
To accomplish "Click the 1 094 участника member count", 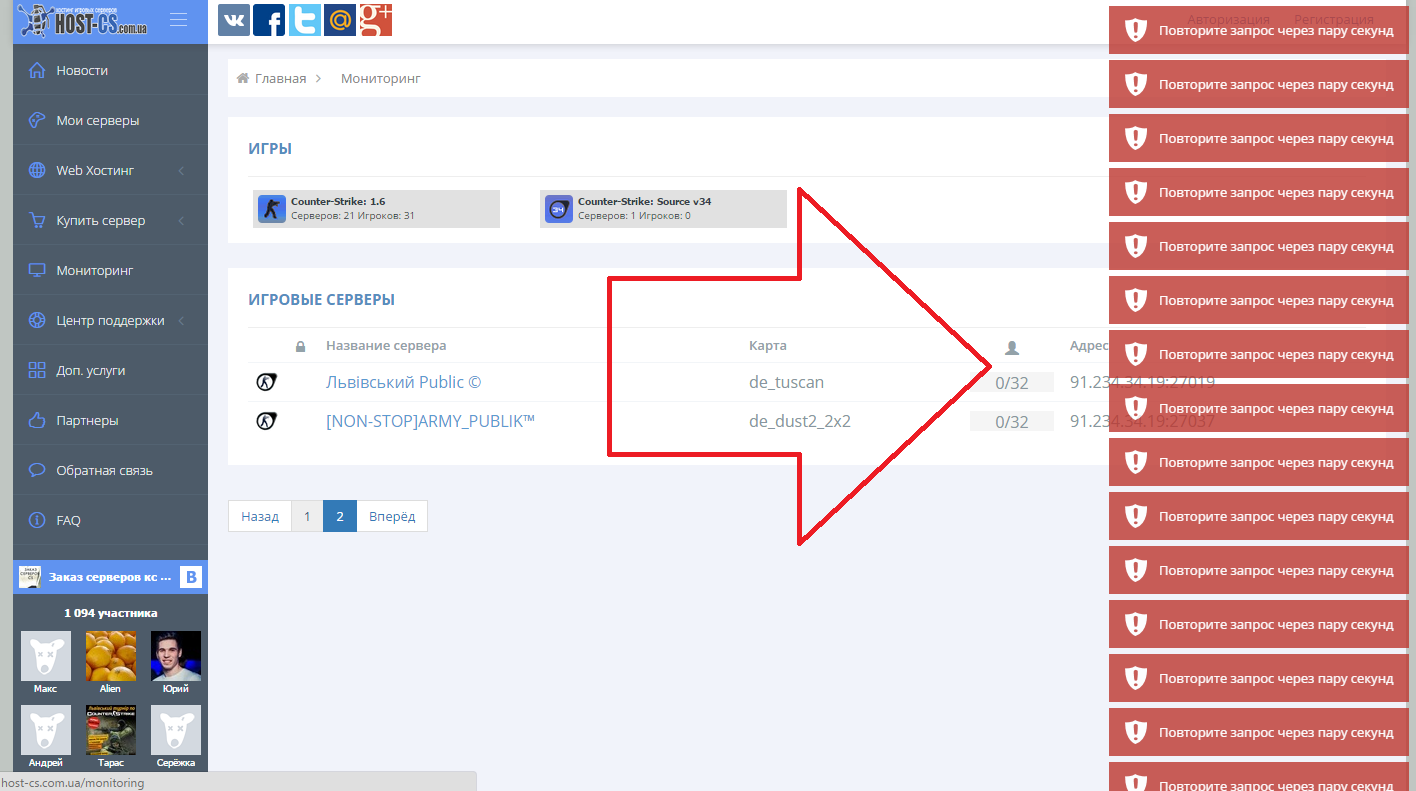I will point(110,613).
